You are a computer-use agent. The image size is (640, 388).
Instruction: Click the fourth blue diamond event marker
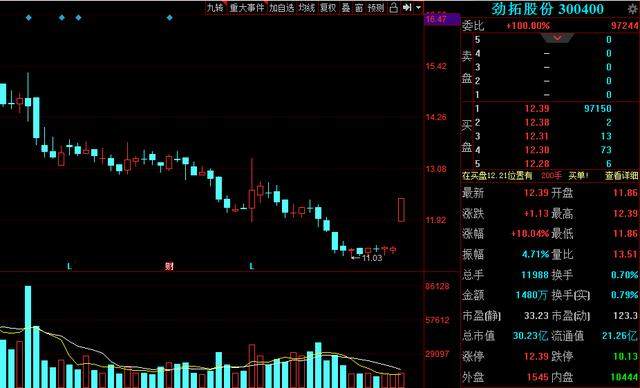(169, 18)
